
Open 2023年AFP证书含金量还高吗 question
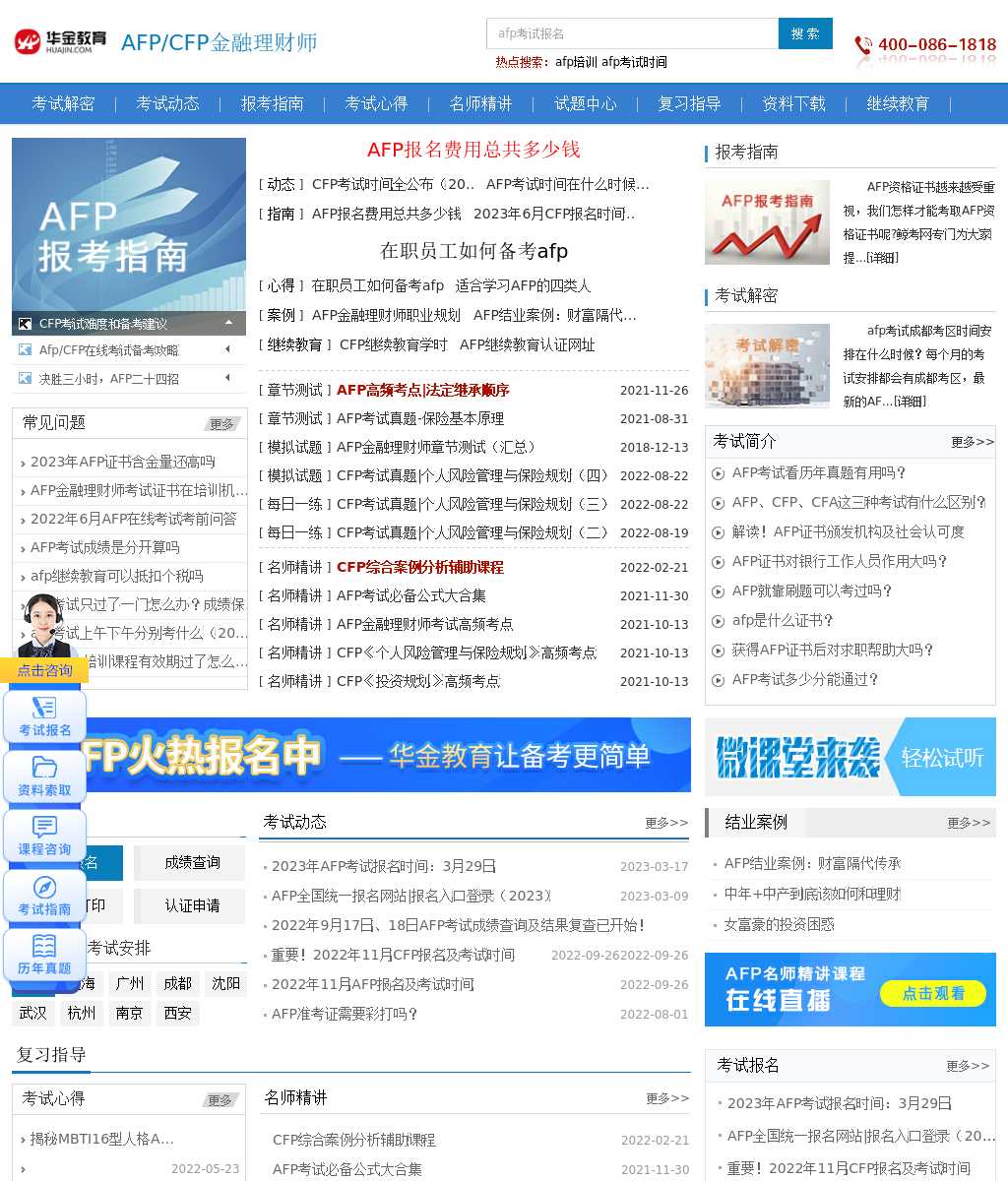coord(123,462)
